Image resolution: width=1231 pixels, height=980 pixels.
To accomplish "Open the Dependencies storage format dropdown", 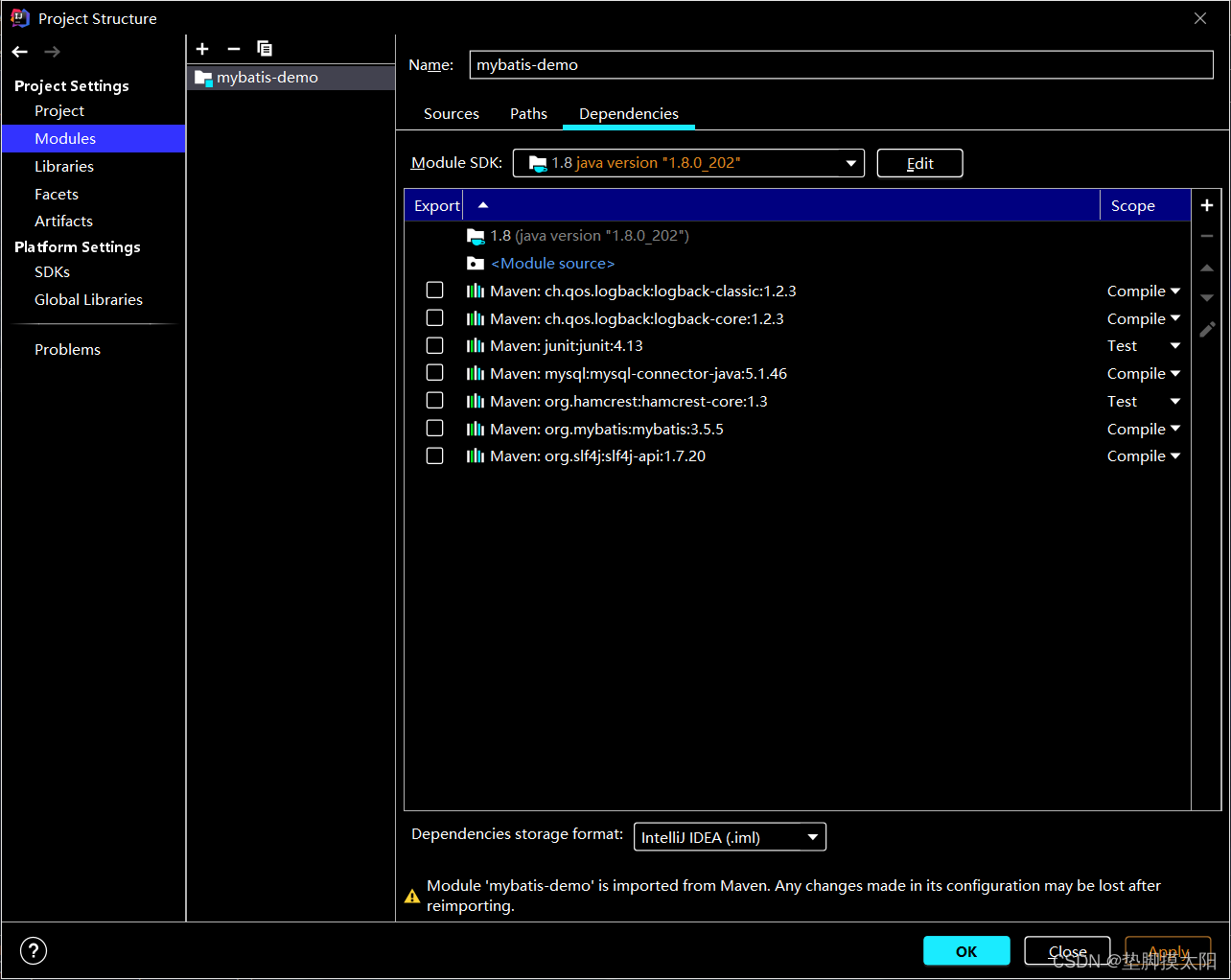I will [810, 836].
